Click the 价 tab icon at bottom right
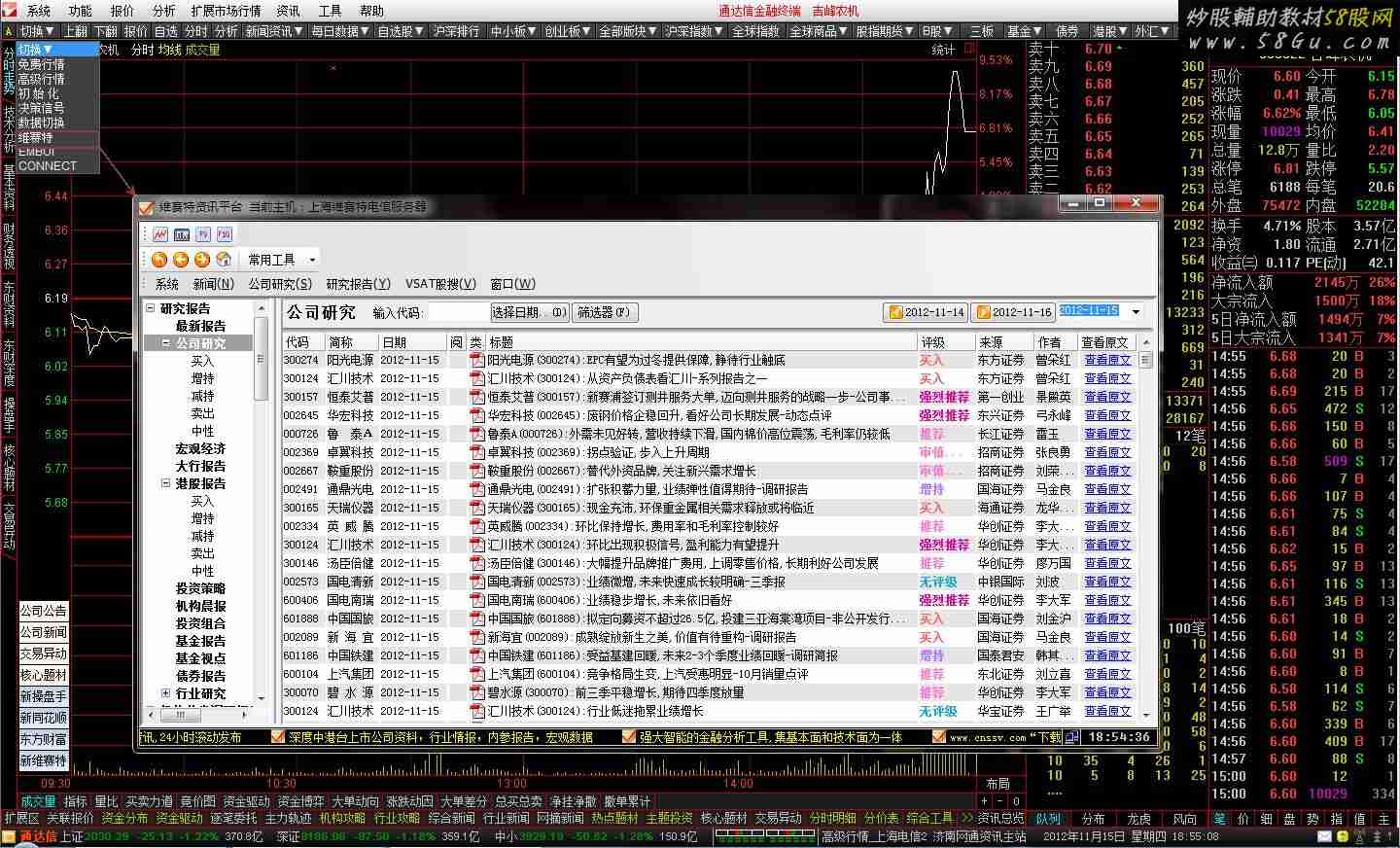Screen dimensions: 1400x848 1242,819
